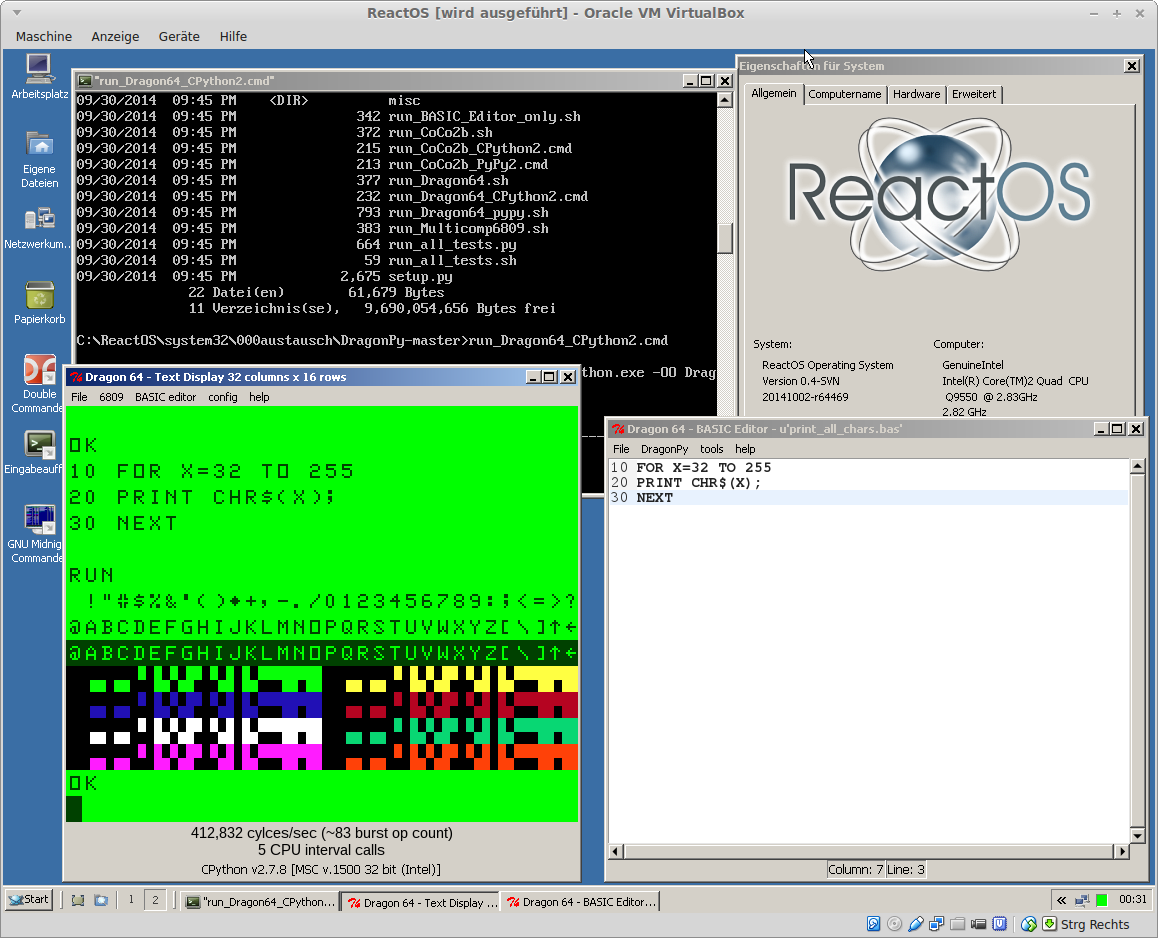1158x938 pixels.
Task: Click the green square tray icon
Action: click(x=1102, y=900)
